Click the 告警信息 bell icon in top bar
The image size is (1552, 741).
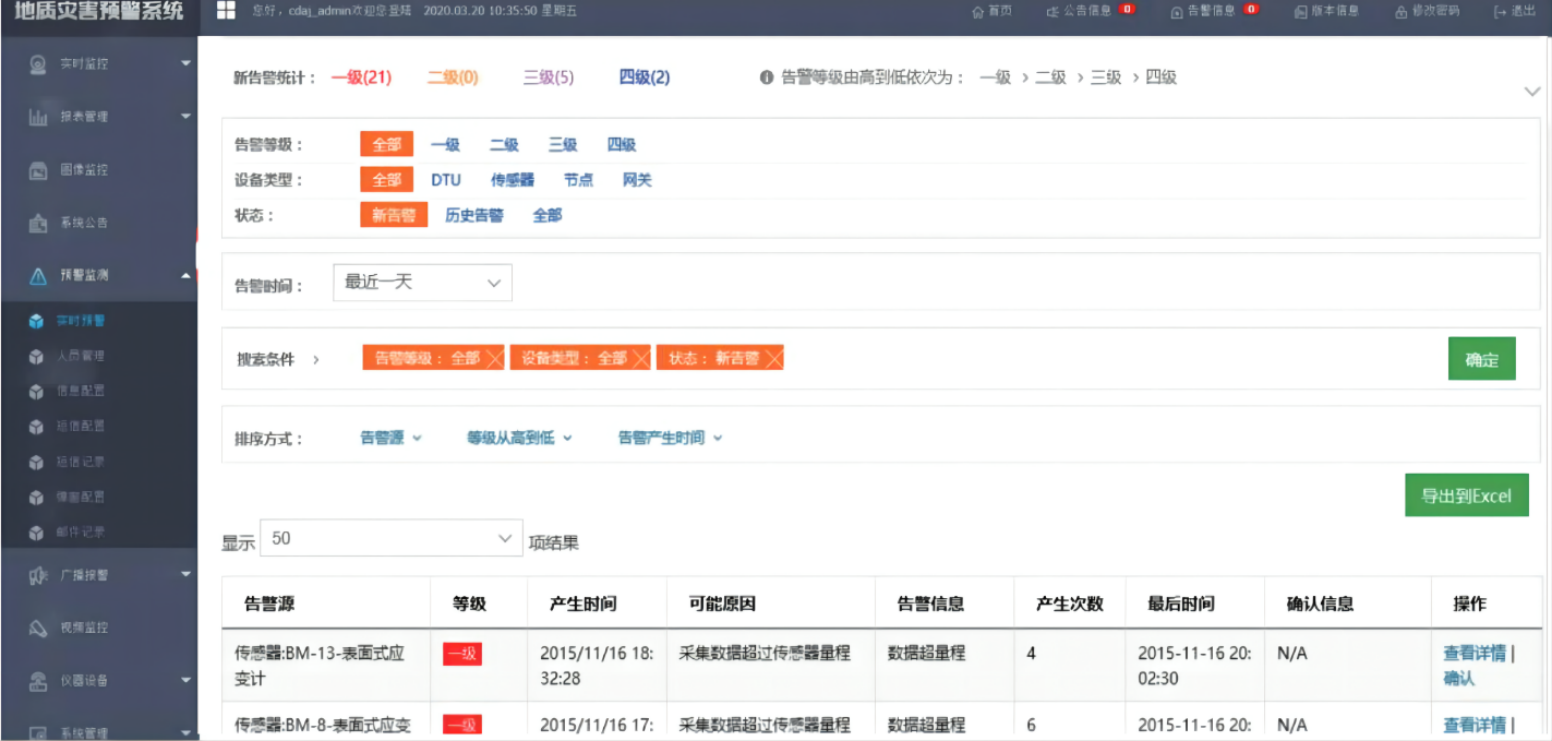click(x=1177, y=11)
